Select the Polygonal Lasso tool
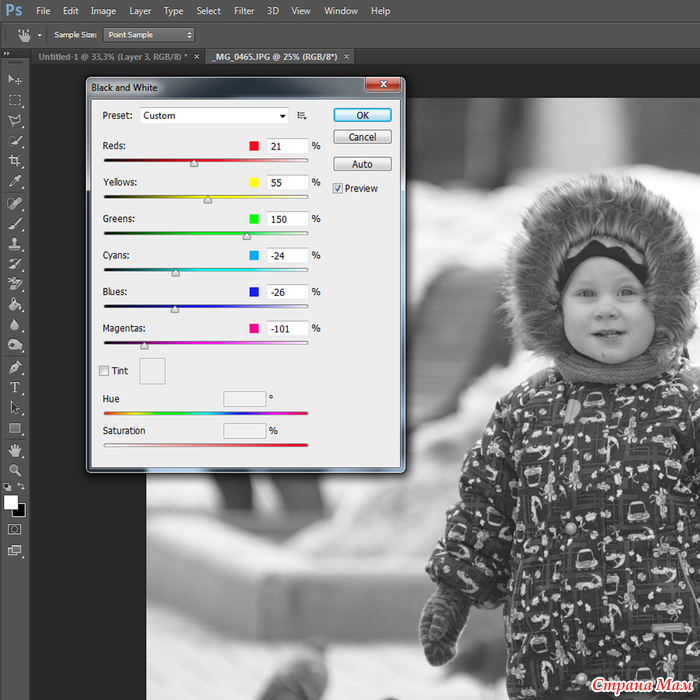Image resolution: width=700 pixels, height=700 pixels. (x=15, y=120)
